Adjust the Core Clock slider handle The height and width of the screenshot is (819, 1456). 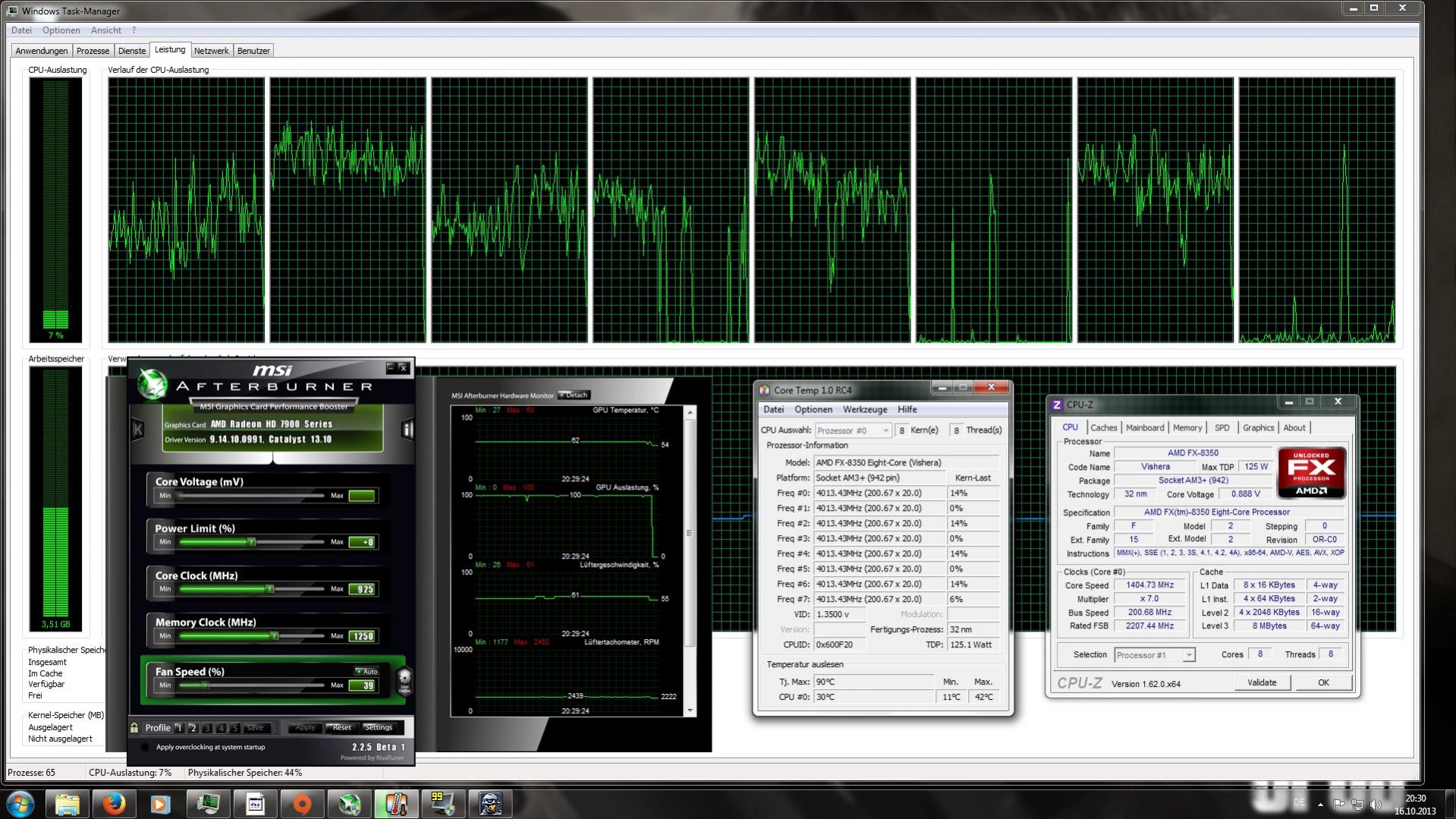pyautogui.click(x=269, y=589)
